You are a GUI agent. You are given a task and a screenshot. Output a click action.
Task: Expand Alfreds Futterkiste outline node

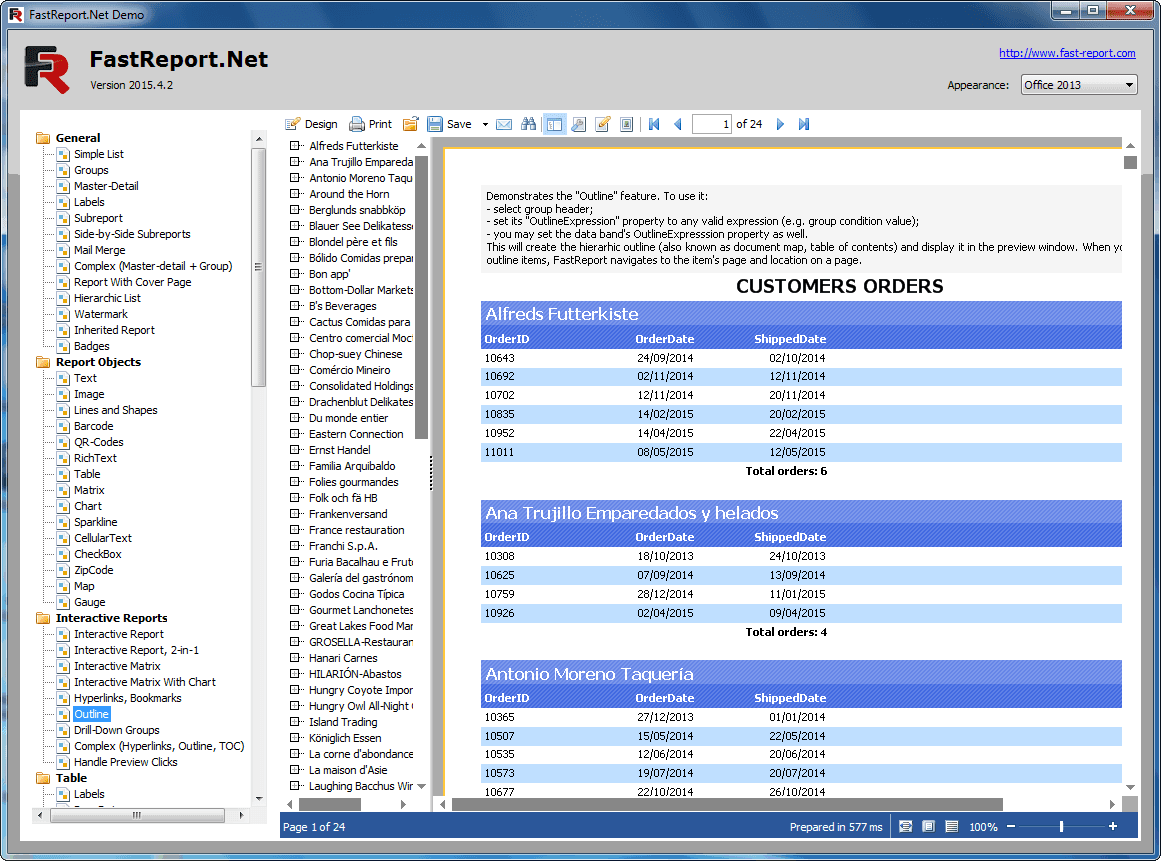tap(295, 146)
